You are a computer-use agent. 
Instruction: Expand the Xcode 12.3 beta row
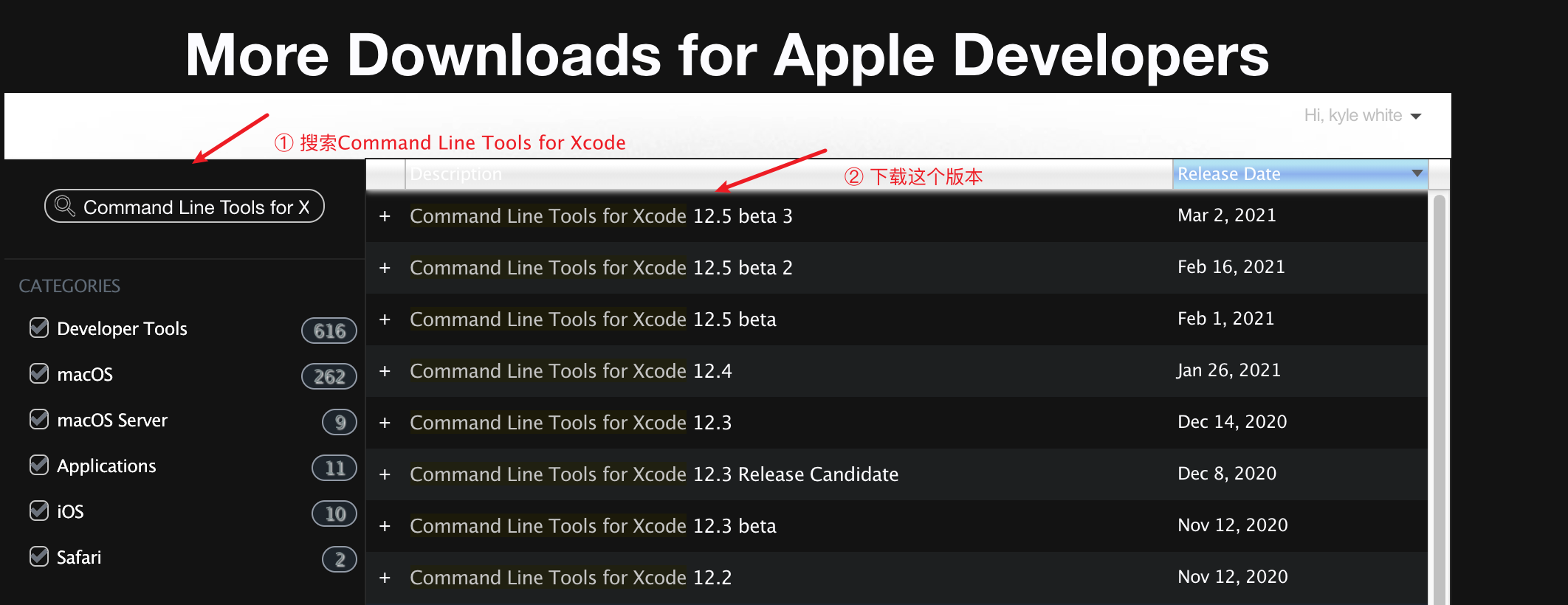click(x=385, y=526)
